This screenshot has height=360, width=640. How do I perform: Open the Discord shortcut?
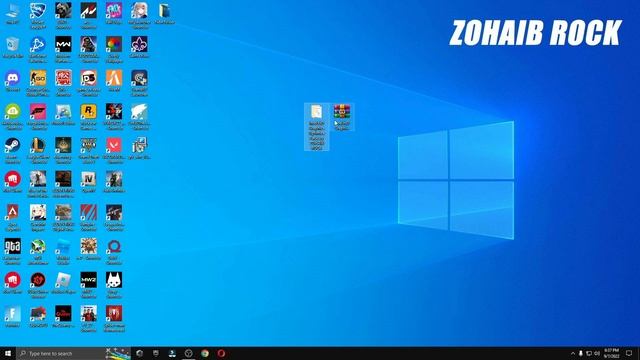(x=13, y=81)
